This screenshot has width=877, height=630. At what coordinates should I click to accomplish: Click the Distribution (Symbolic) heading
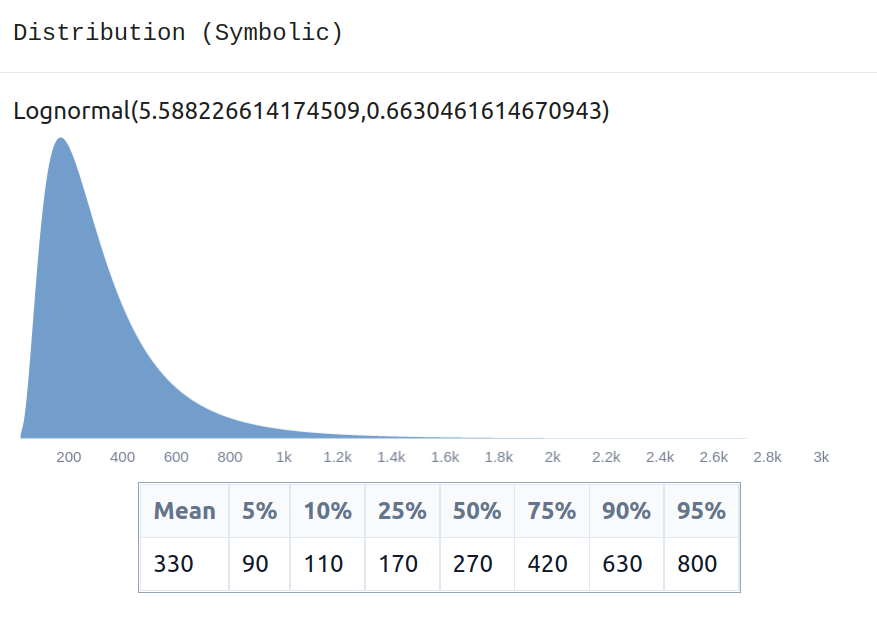coord(178,32)
